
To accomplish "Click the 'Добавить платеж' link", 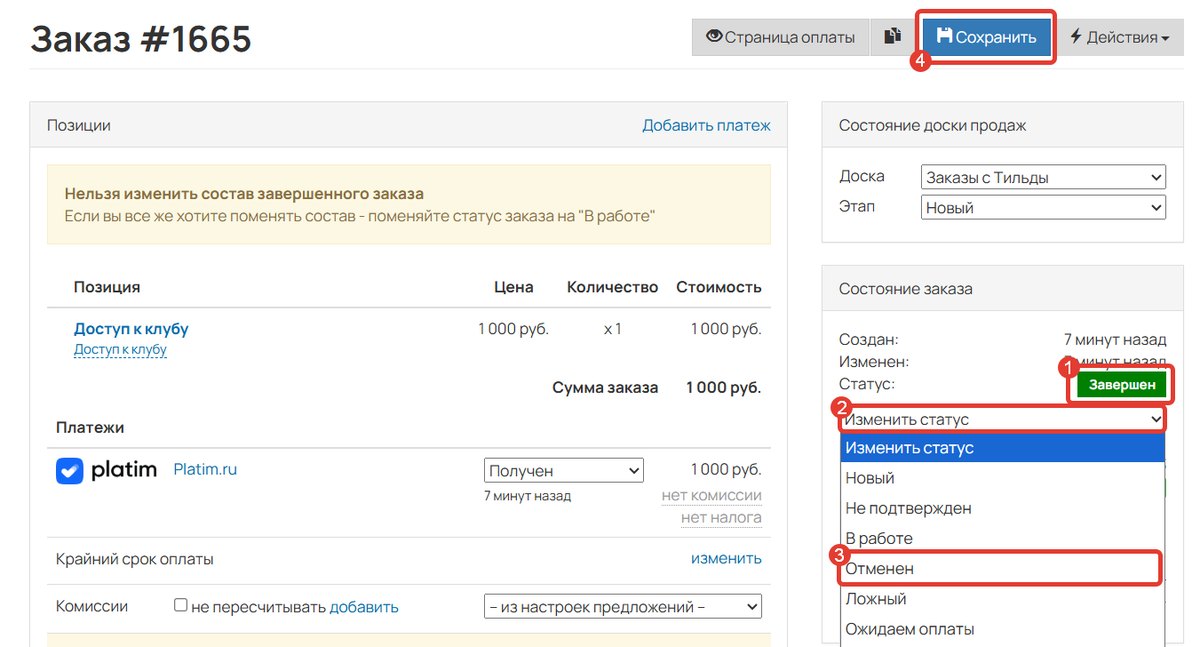I will click(706, 125).
